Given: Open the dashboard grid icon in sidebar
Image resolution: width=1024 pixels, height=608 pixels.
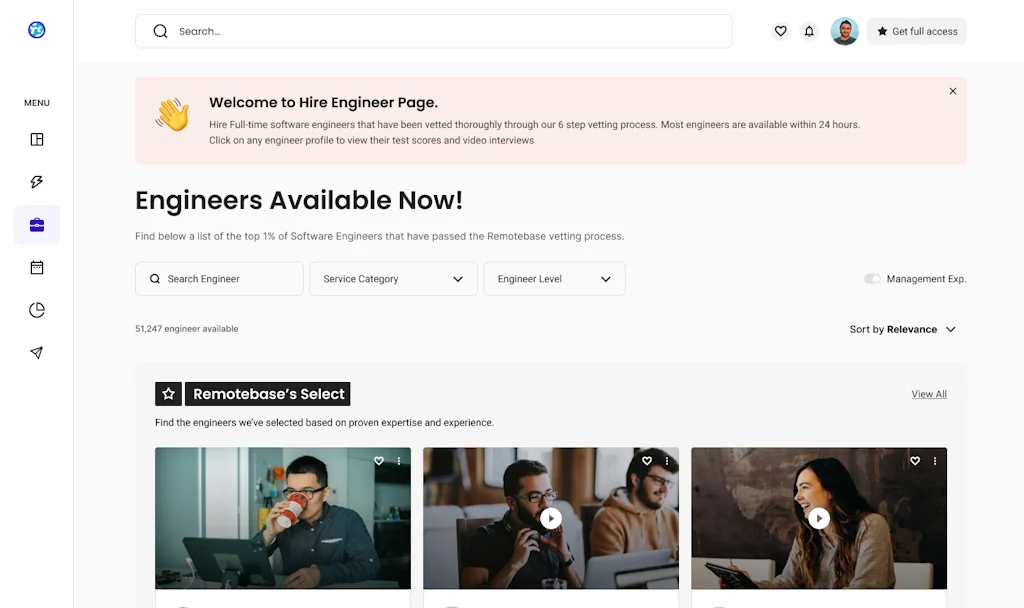Looking at the screenshot, I should pos(36,139).
